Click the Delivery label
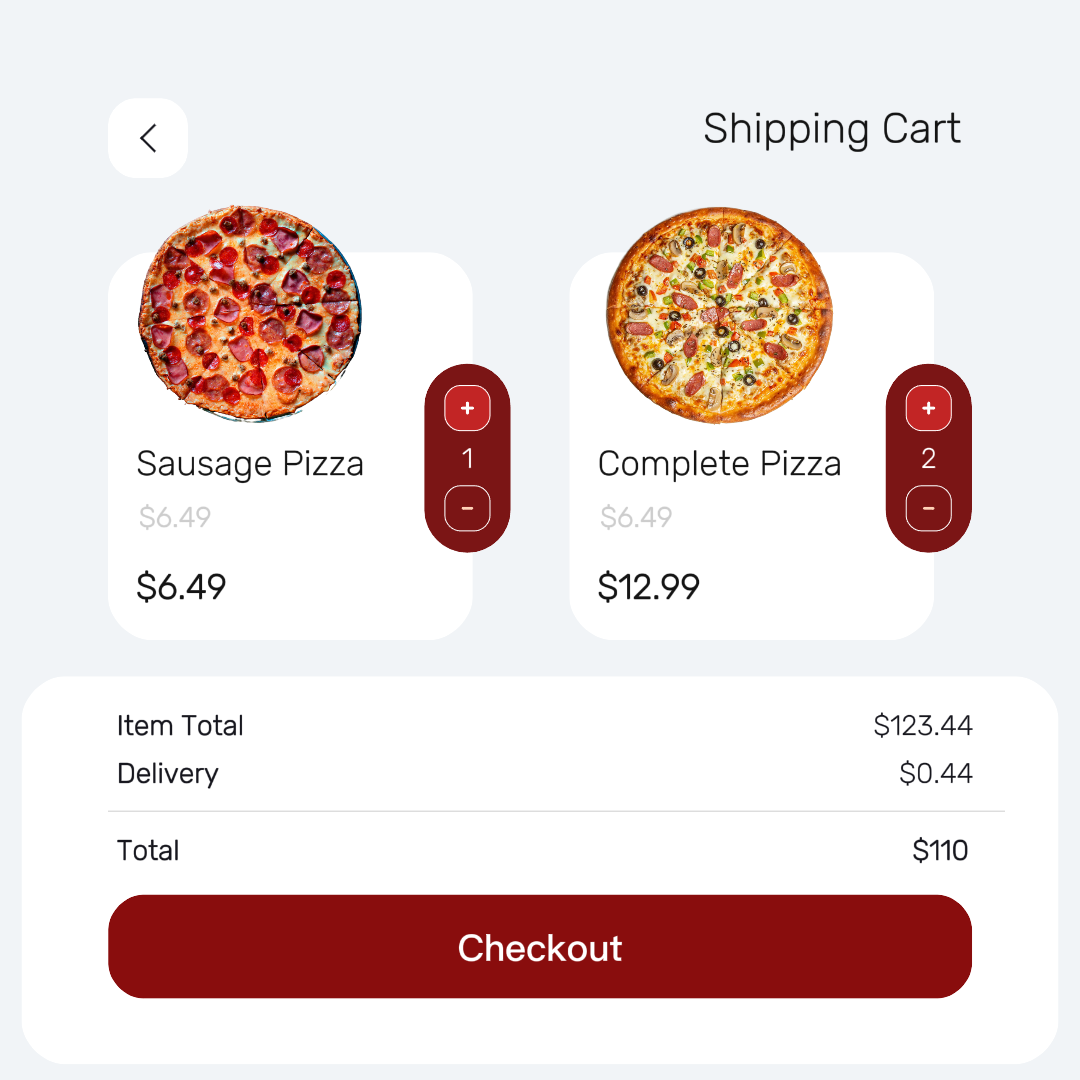The image size is (1080, 1080). pos(167,773)
